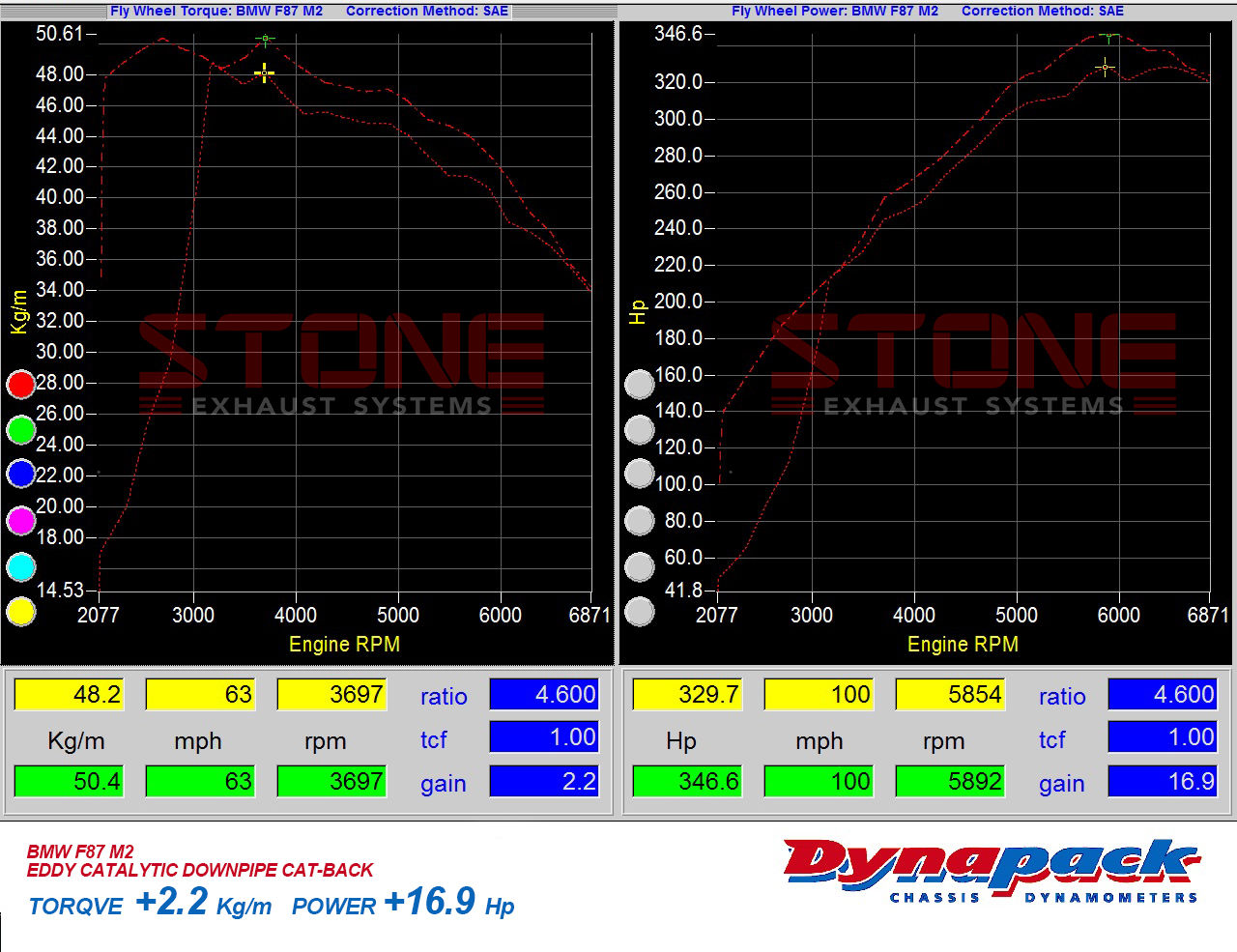Select the yellow 48.2 Kg/m torque value field
The image size is (1237, 952).
69,694
